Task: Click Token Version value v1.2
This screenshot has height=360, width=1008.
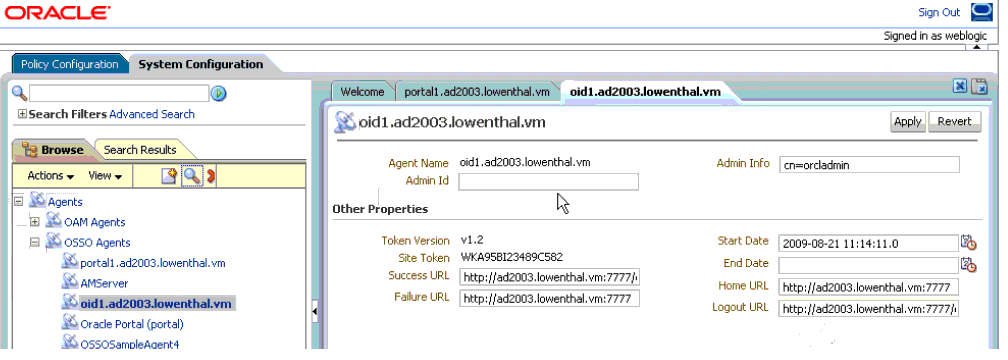Action: (472, 240)
